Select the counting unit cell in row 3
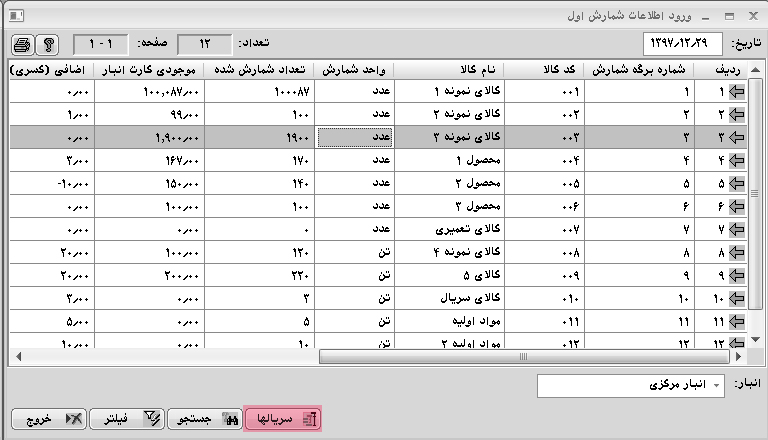 354,138
